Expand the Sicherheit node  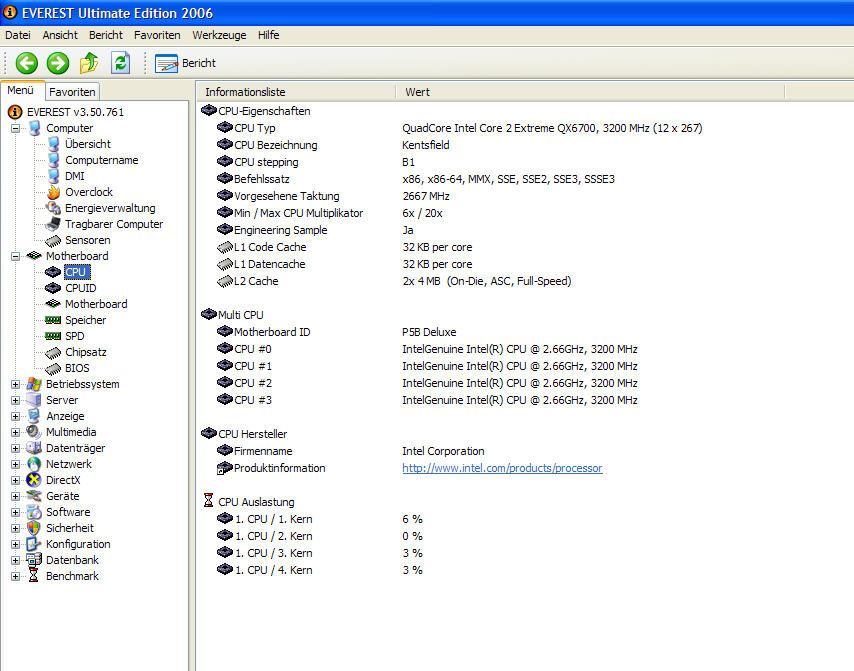(x=15, y=528)
